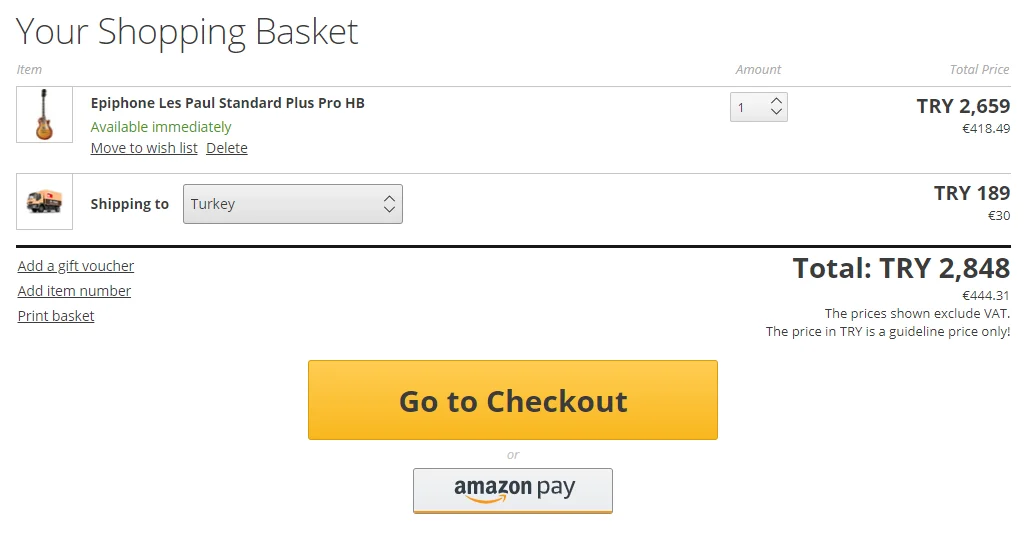Open the Amount quantity selector
This screenshot has width=1034, height=533.
[758, 107]
